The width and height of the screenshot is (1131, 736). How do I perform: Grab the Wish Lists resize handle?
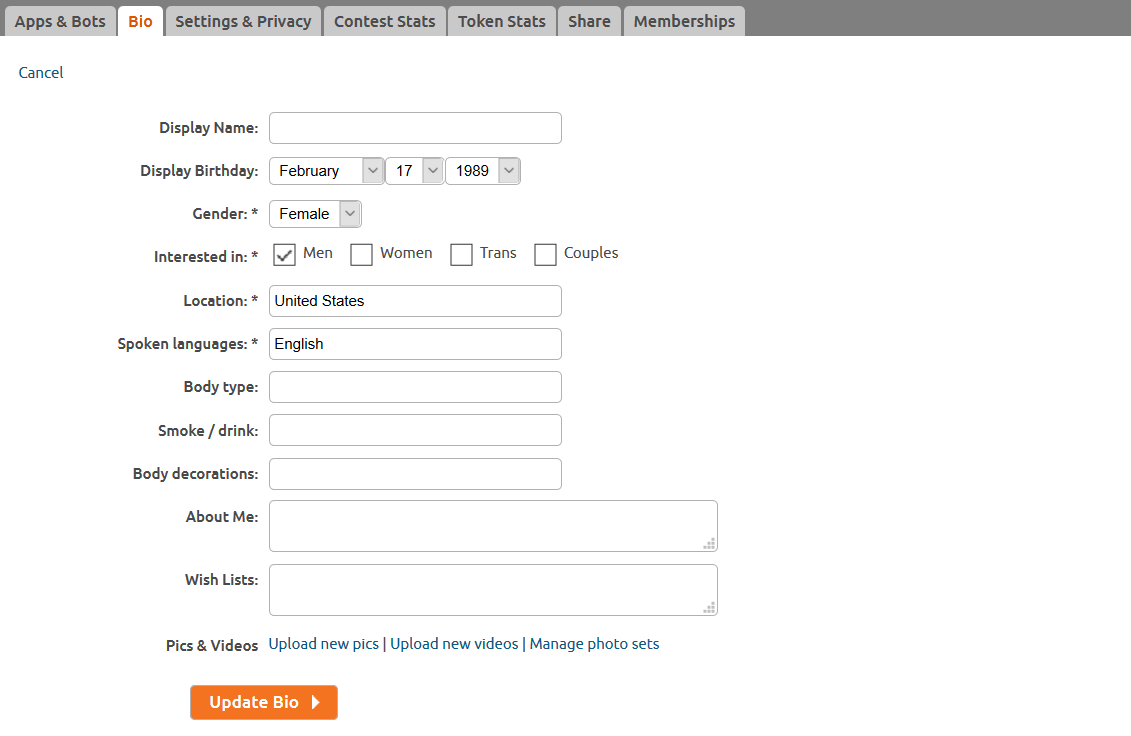point(709,607)
